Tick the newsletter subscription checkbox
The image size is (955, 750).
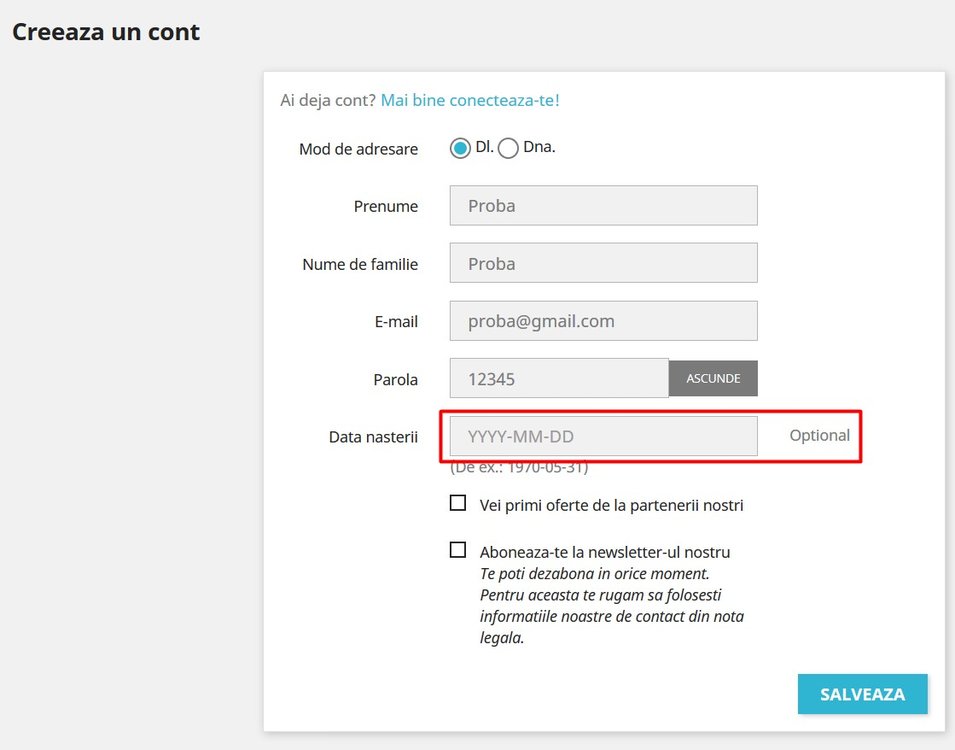[x=458, y=550]
